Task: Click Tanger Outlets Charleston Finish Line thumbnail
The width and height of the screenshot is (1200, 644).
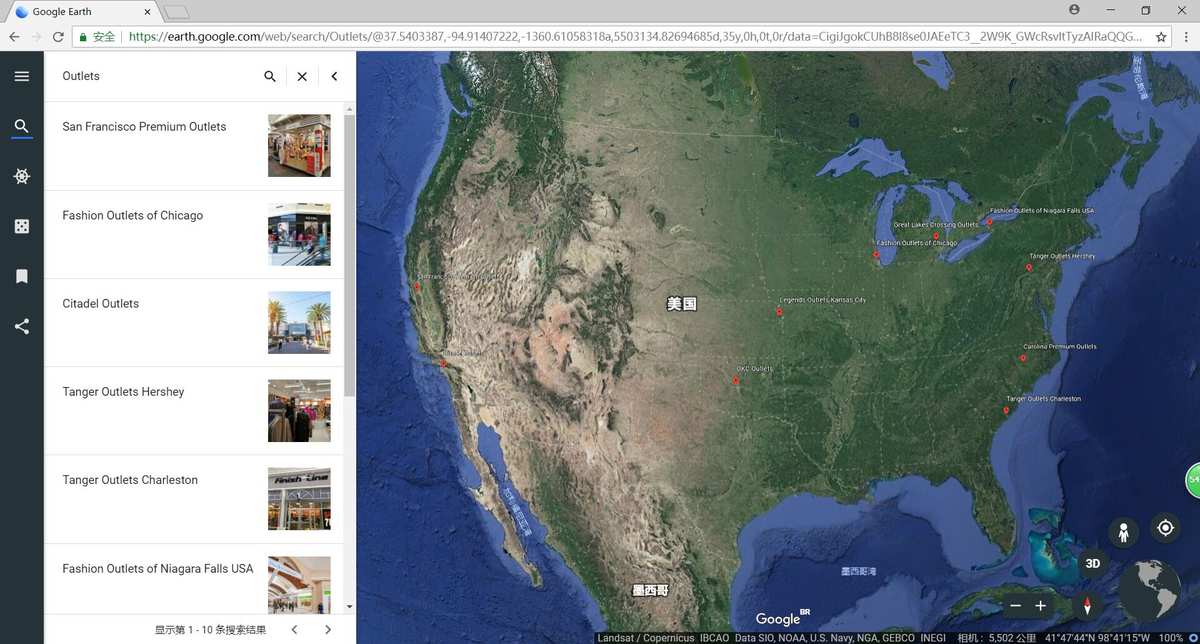Action: point(299,499)
